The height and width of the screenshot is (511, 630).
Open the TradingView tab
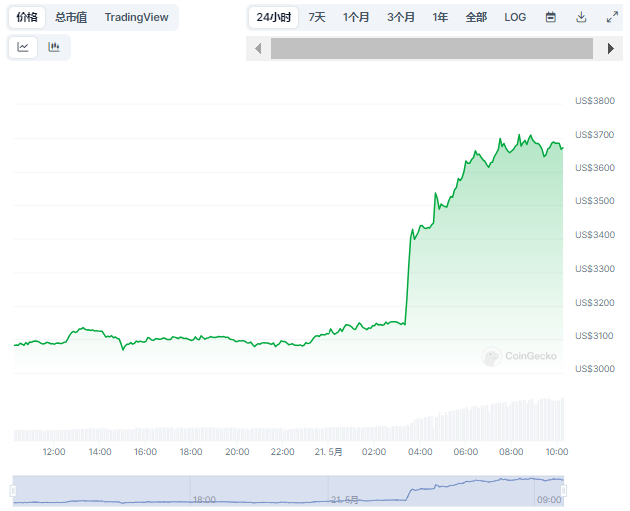tap(137, 17)
